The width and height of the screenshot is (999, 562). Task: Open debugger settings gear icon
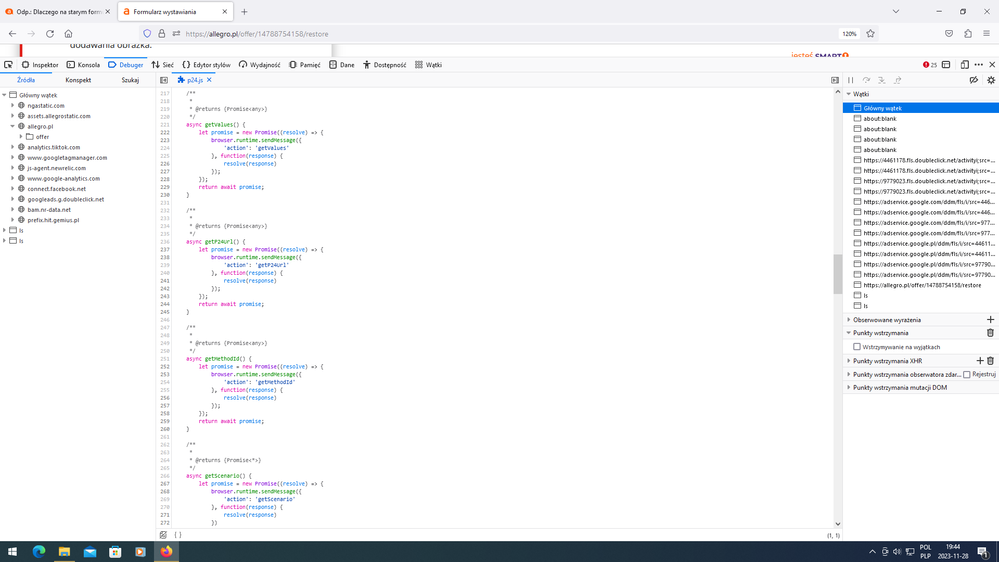click(991, 80)
